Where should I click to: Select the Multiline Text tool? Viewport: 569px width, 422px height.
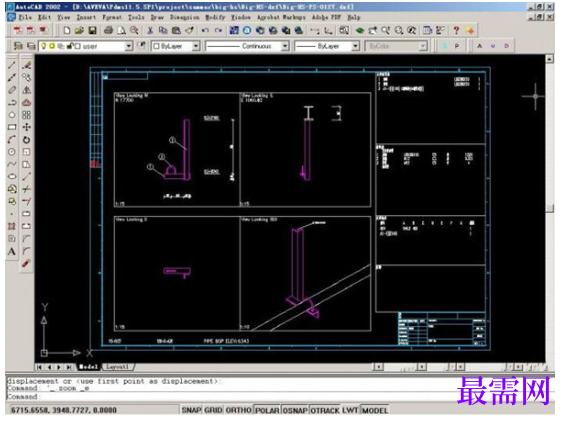tap(12, 251)
